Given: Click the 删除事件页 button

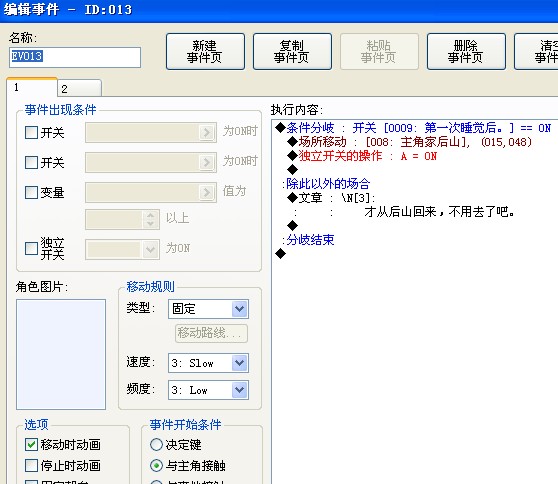Looking at the screenshot, I should (466, 52).
